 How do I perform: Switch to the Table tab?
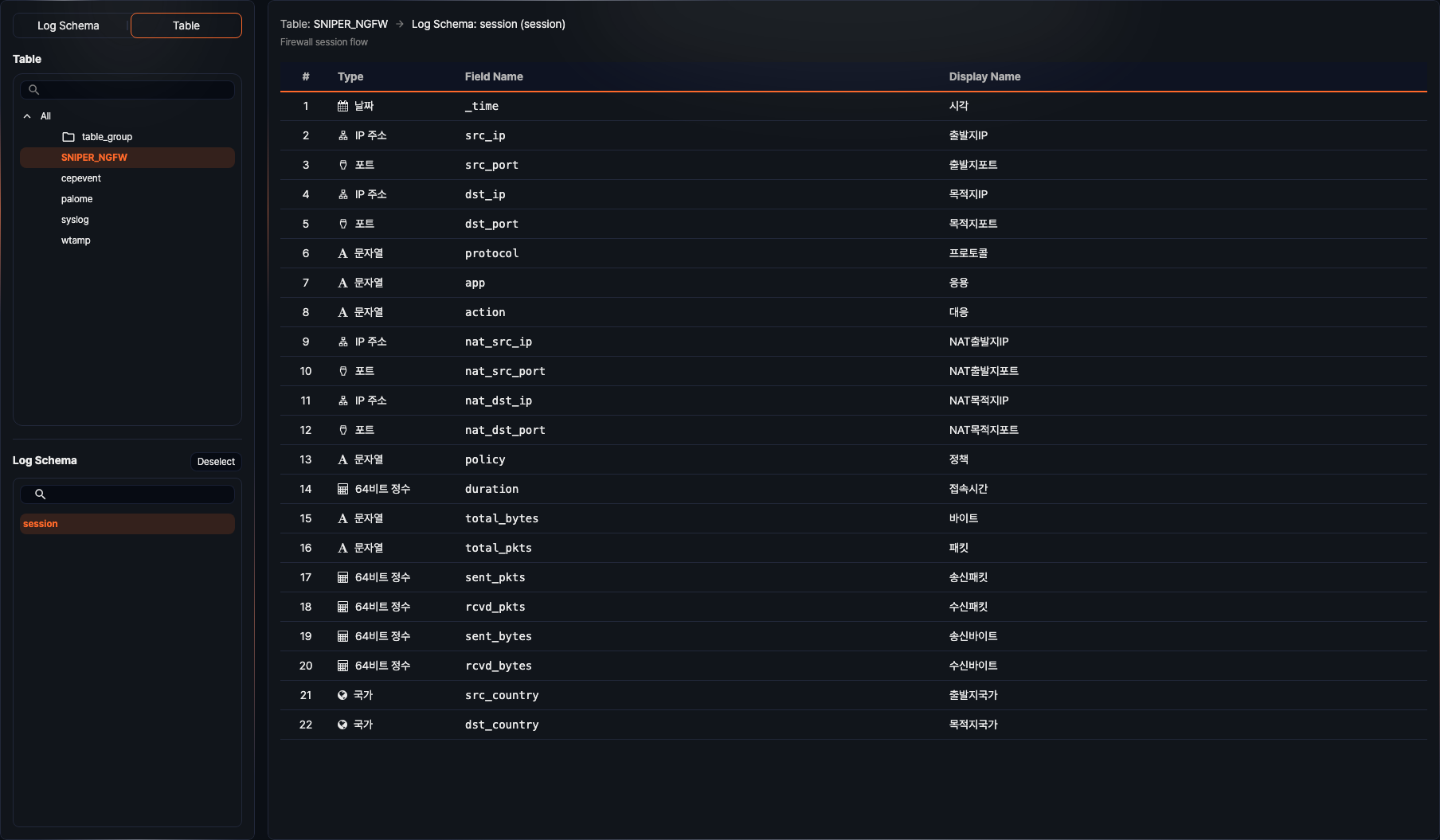186,25
